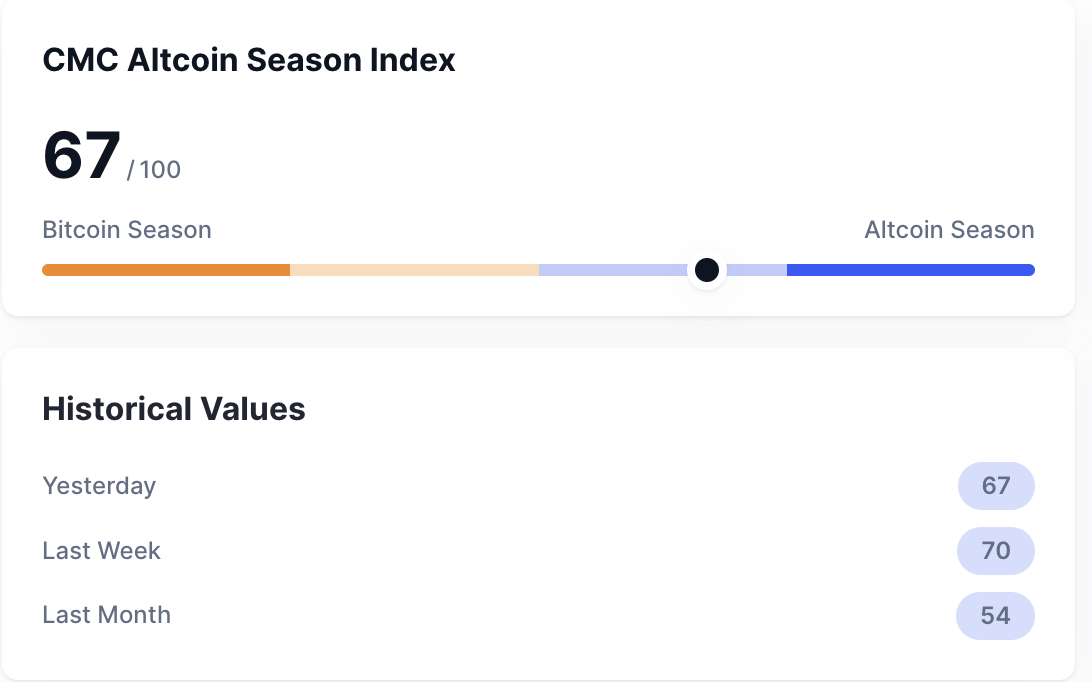Click the Yesterday value badge showing 67
Image resolution: width=1092 pixels, height=682 pixels.
[x=996, y=486]
